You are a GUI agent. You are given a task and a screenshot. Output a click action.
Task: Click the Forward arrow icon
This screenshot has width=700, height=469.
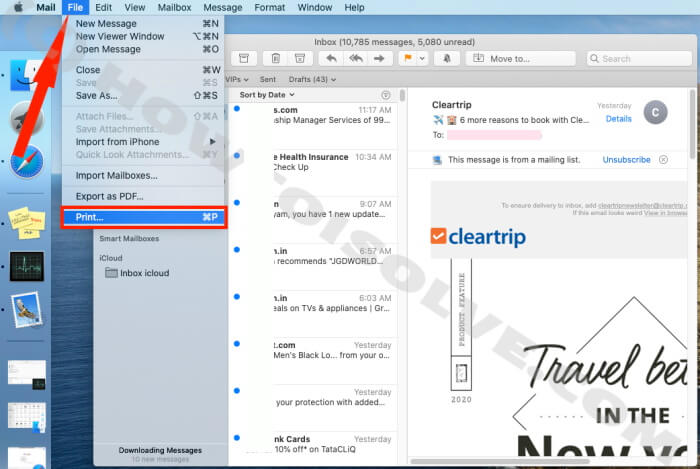tap(379, 58)
